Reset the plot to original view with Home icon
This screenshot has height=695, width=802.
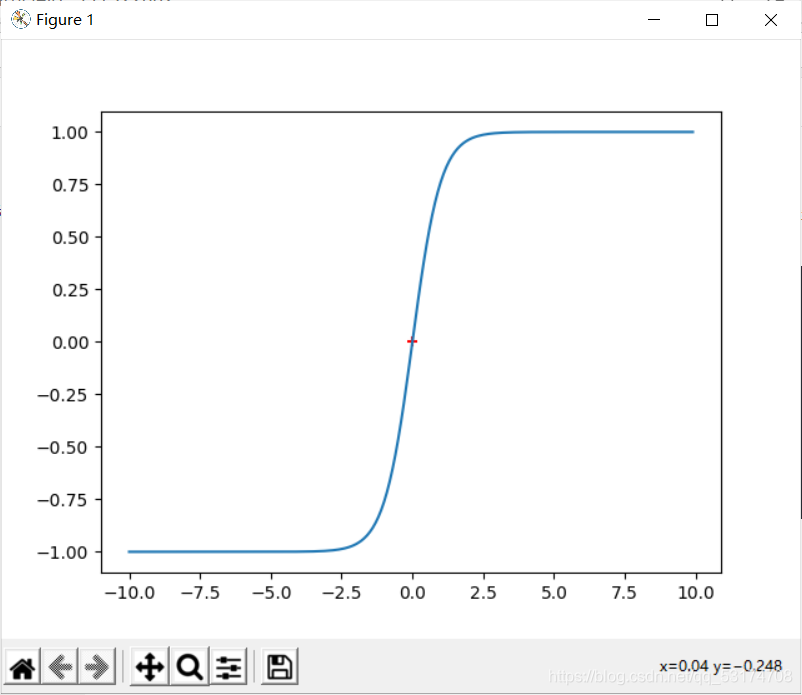point(23,667)
